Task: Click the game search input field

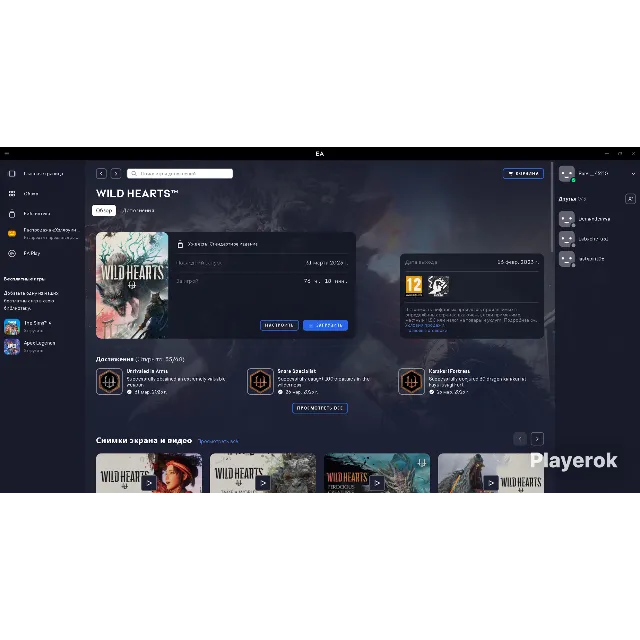Action: click(180, 173)
